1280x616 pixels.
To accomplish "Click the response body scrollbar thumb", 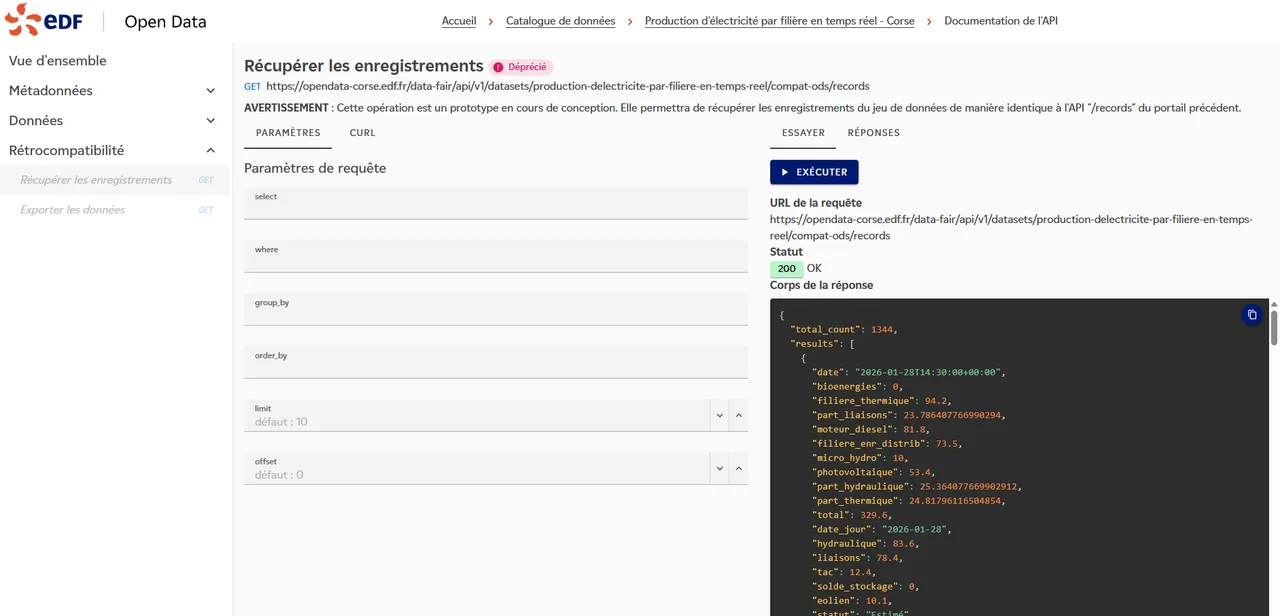I will click(x=1274, y=327).
